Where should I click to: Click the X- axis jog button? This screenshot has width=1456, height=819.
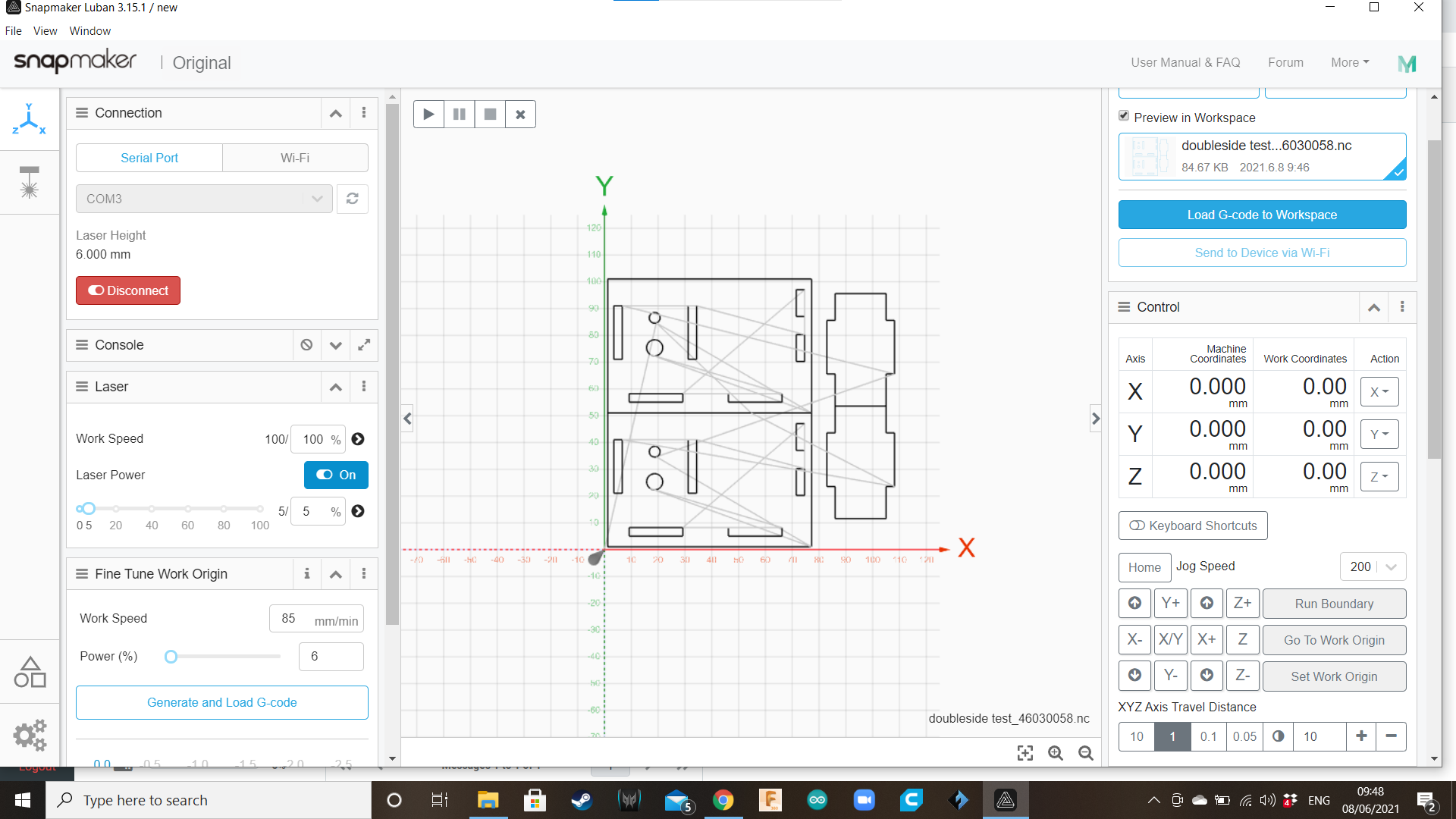click(1135, 640)
